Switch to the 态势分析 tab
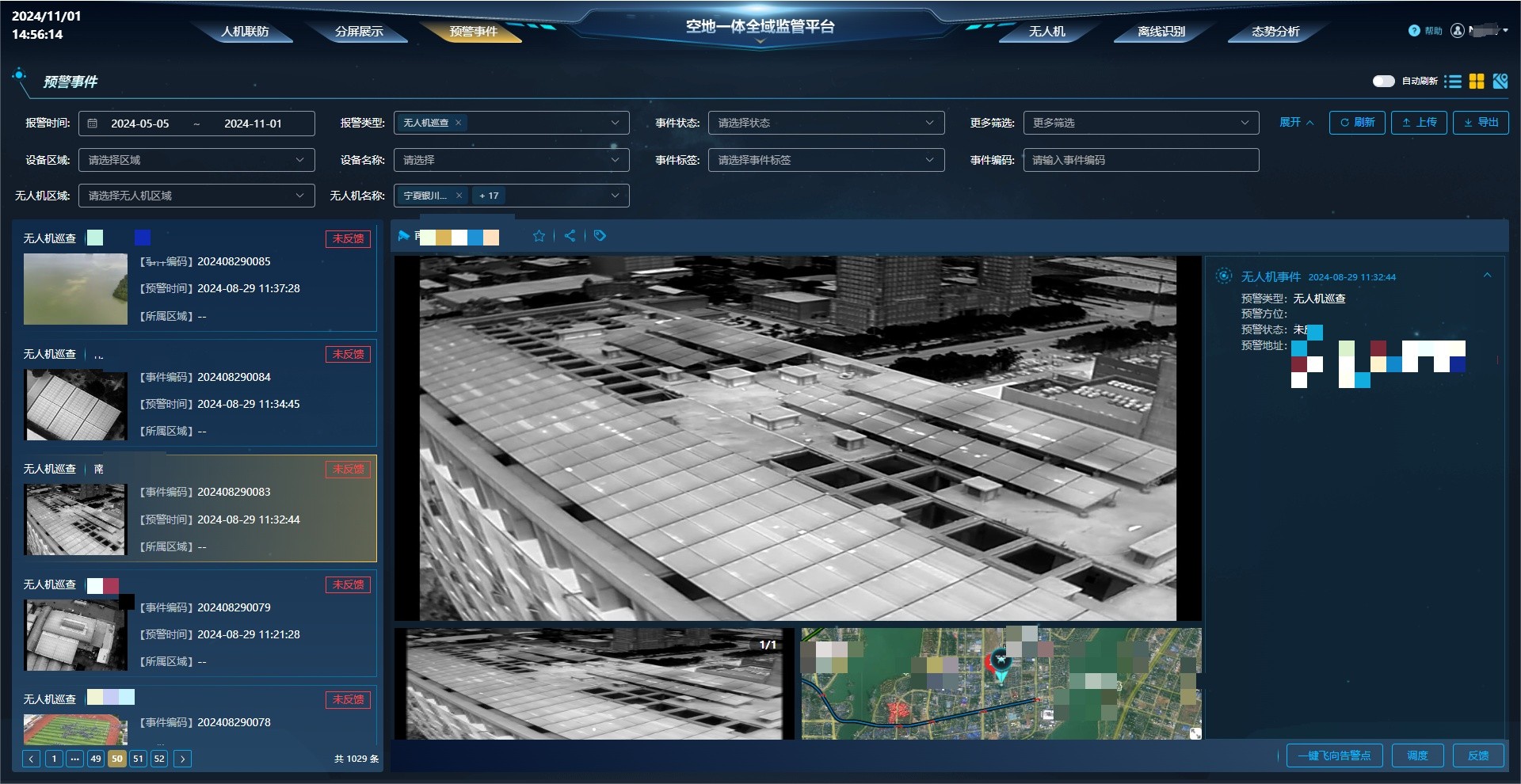The width and height of the screenshot is (1521, 784). 1275,32
